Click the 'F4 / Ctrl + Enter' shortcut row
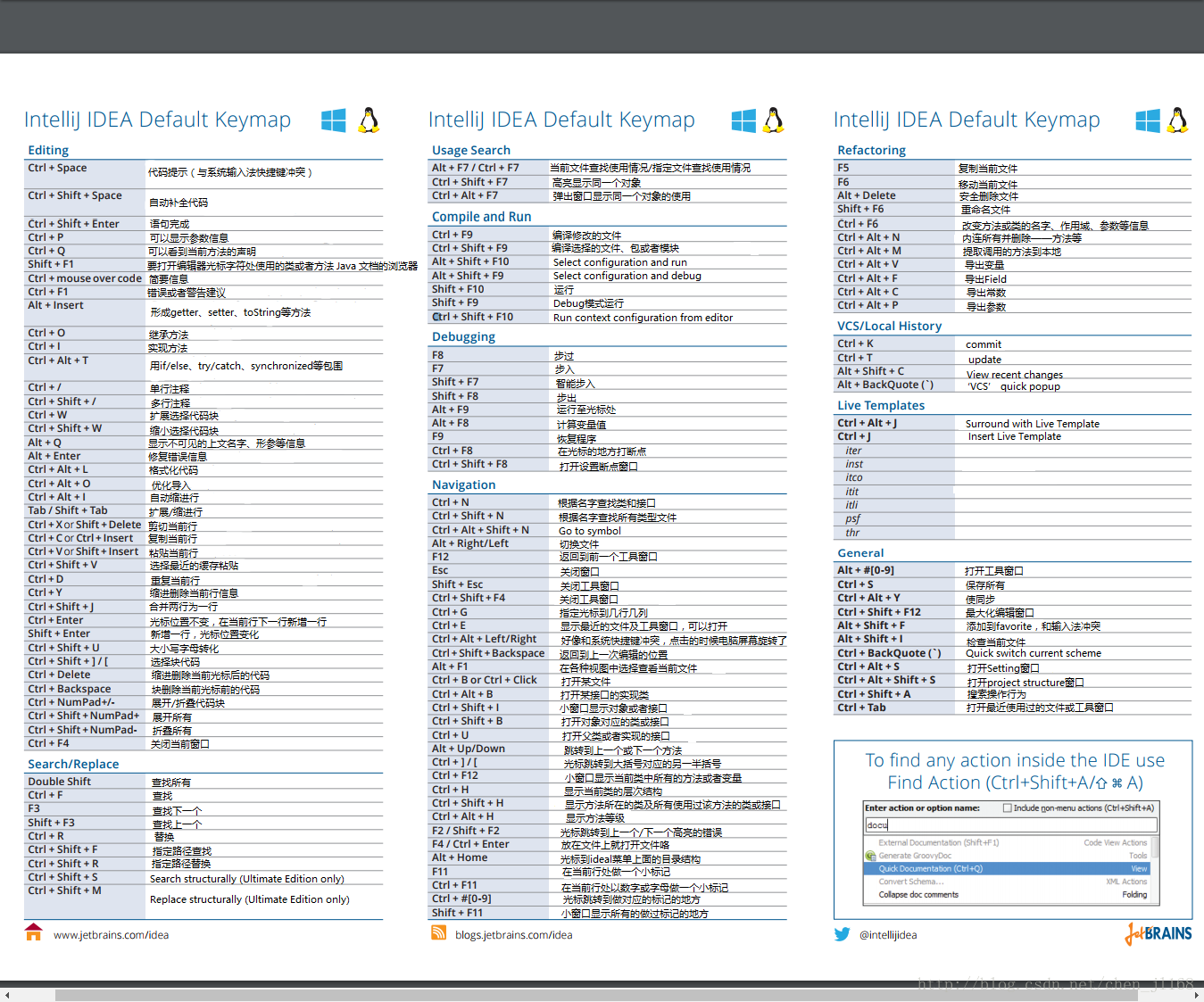The width and height of the screenshot is (1204, 1002). pyautogui.click(x=608, y=845)
